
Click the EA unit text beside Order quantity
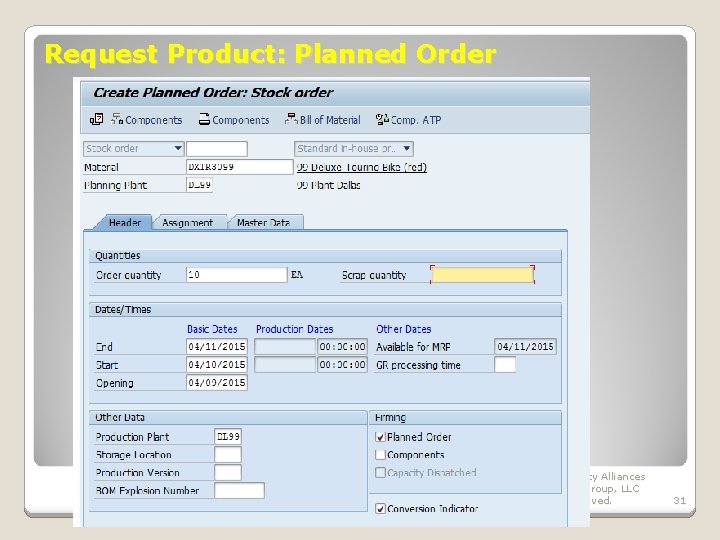297,275
